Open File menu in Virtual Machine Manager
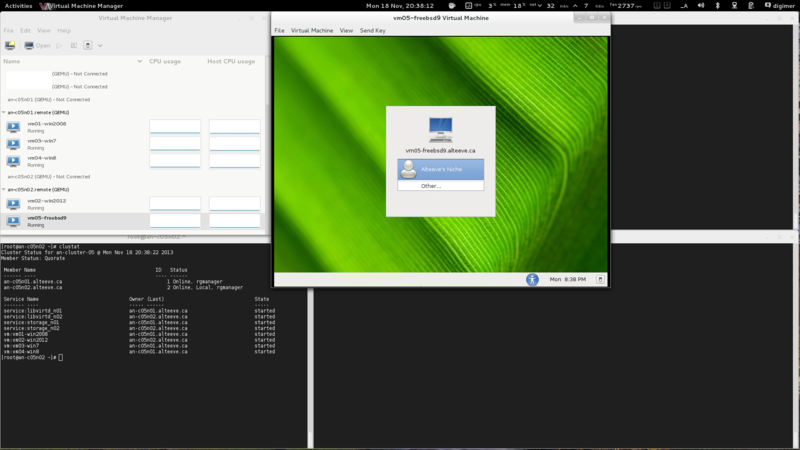Screen dimensions: 800x450 click(x=9, y=31)
